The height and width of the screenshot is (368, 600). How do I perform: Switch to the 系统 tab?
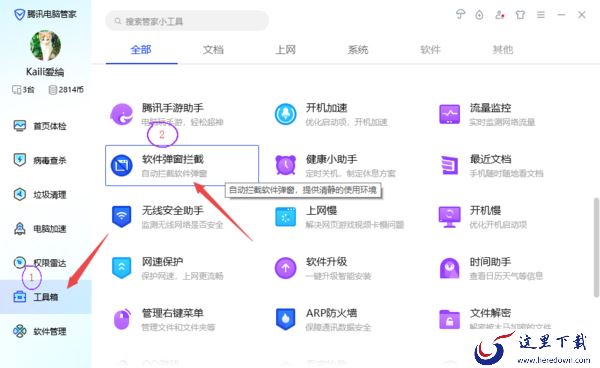point(358,49)
